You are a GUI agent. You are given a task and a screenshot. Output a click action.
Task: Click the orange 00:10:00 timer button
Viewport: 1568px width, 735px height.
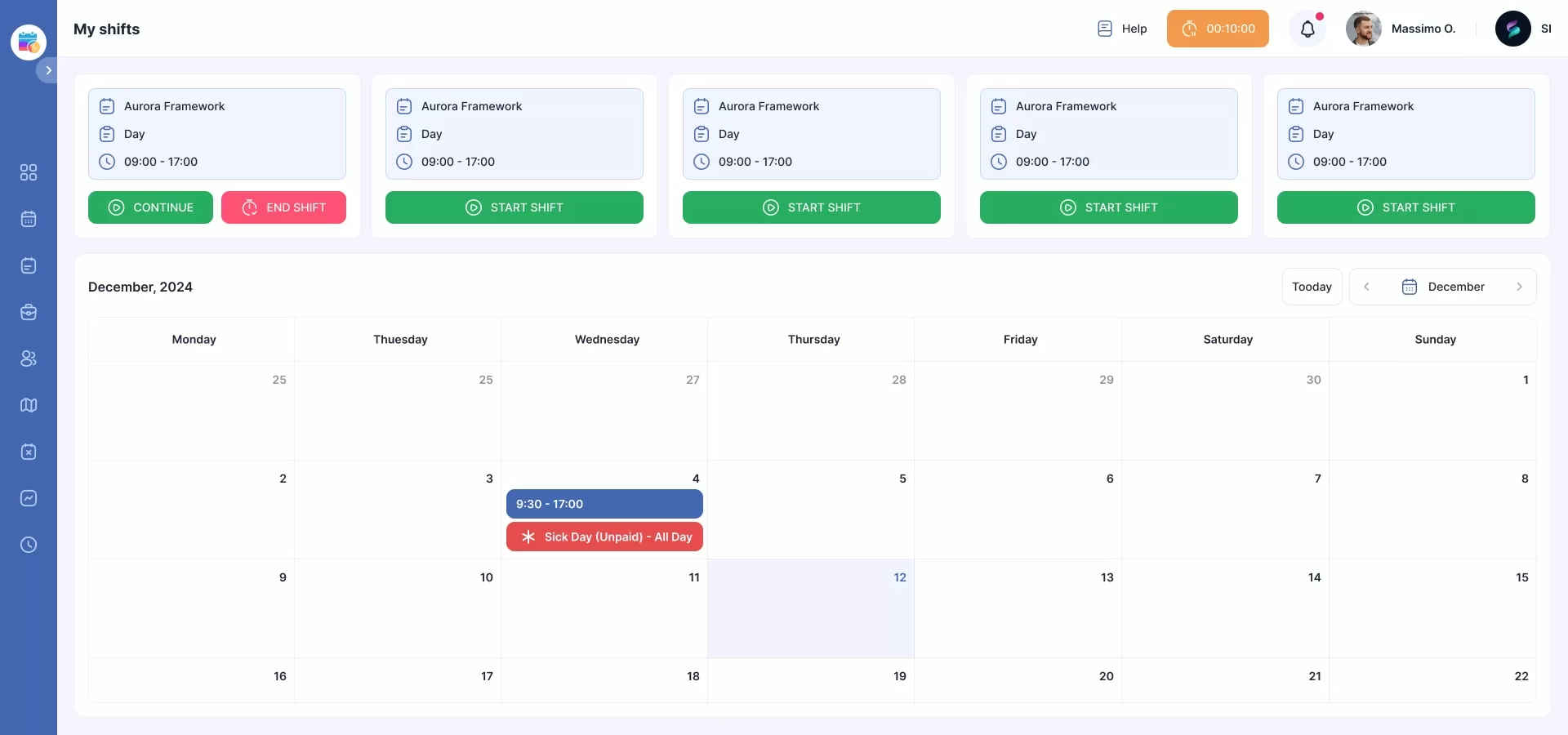1217,29
